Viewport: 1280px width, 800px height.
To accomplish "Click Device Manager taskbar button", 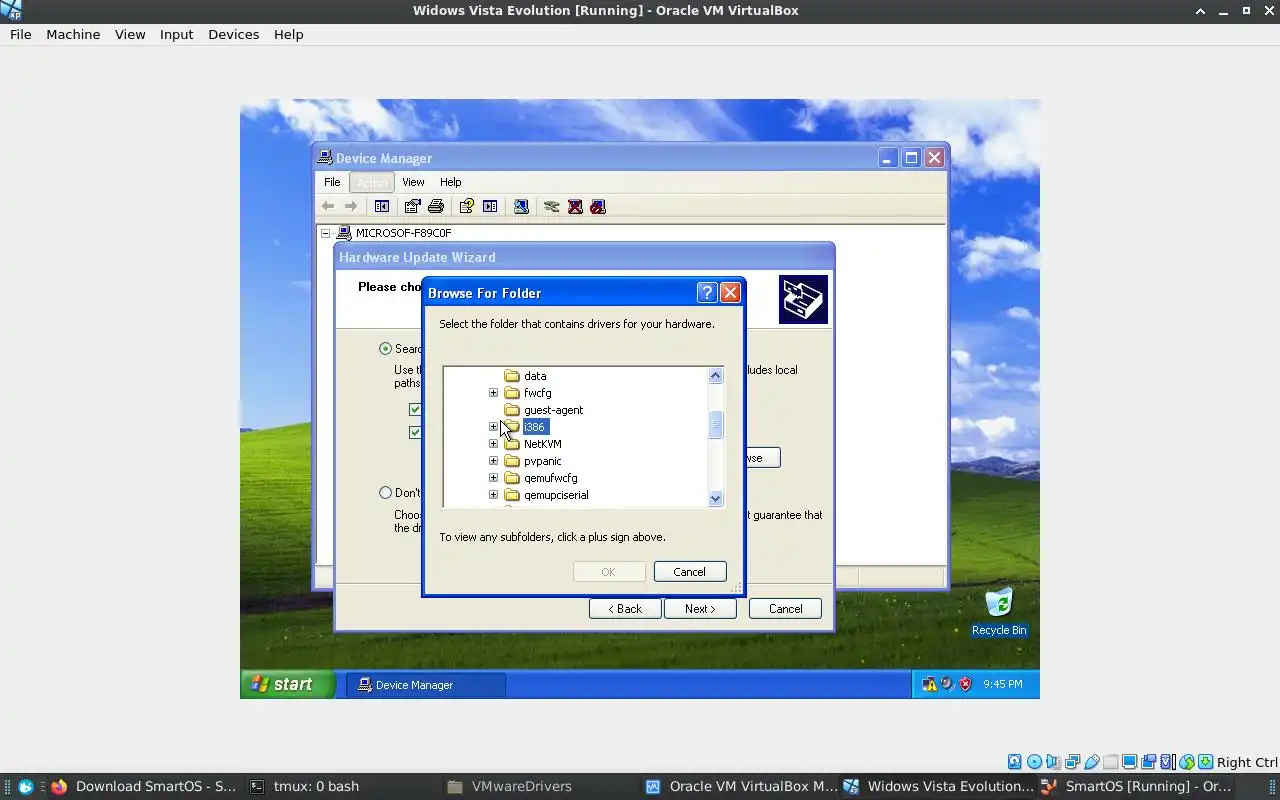I will [x=427, y=685].
